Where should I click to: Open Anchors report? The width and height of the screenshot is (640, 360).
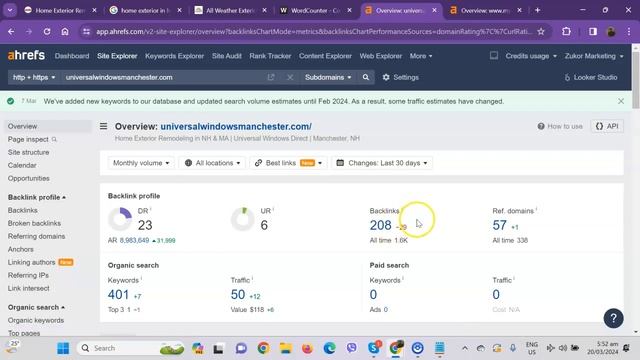tap(20, 249)
